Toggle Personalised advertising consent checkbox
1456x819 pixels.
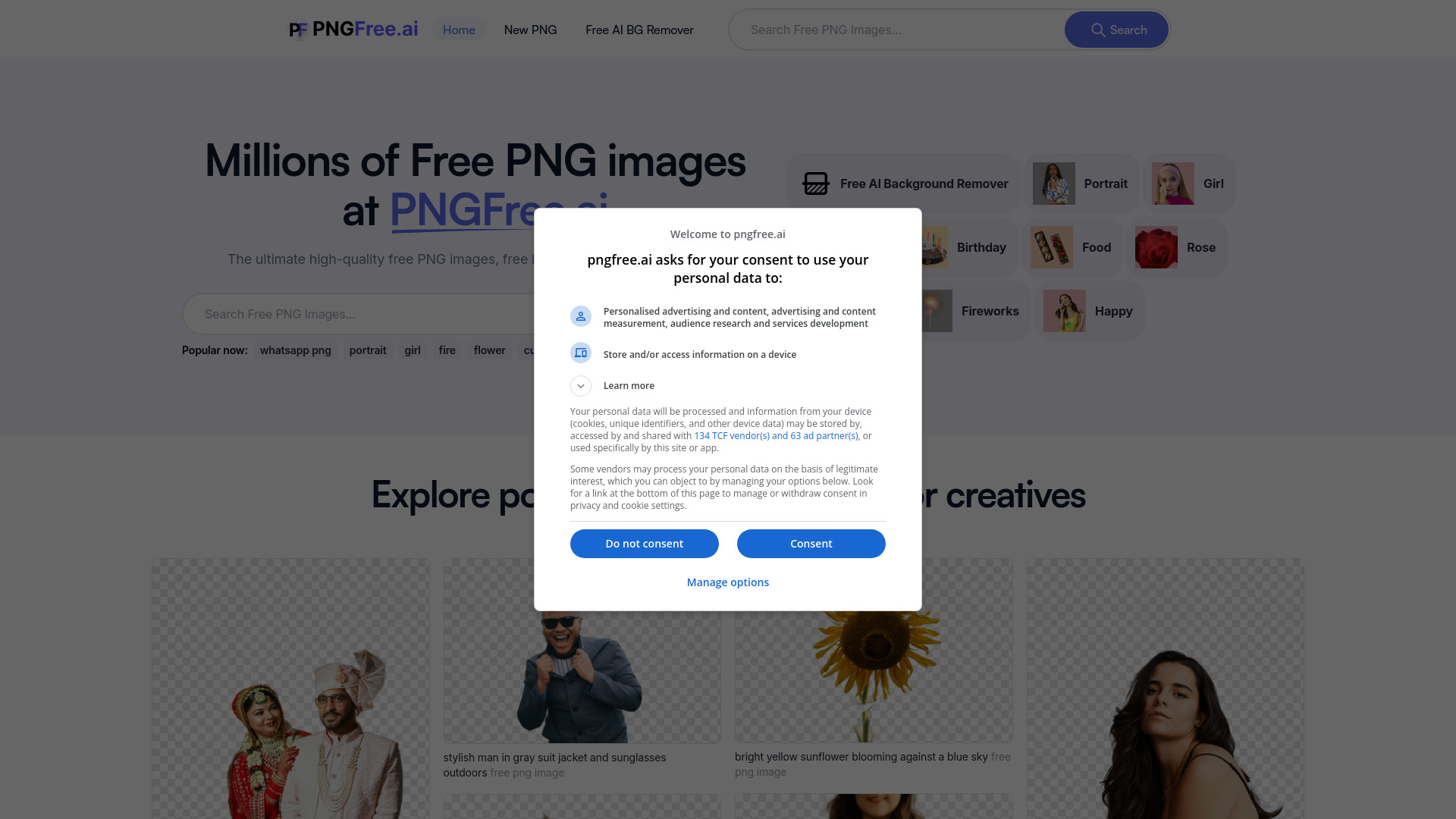[581, 316]
